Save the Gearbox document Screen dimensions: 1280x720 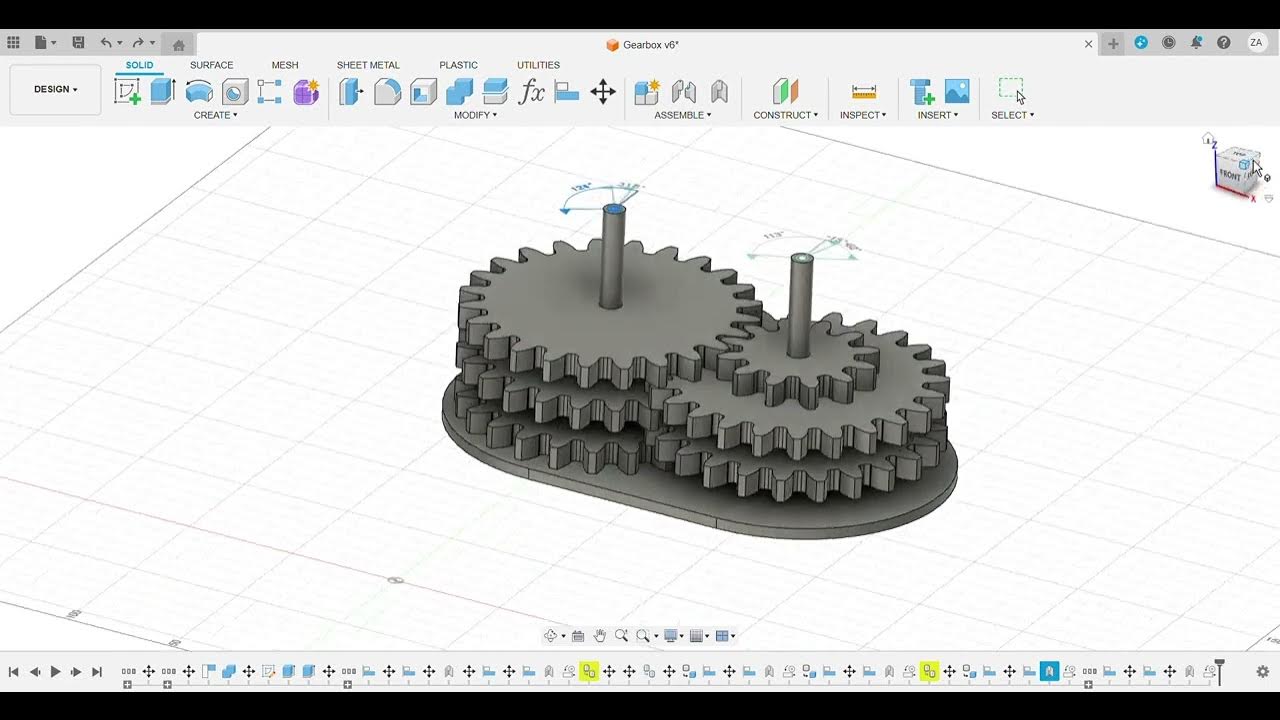click(78, 43)
